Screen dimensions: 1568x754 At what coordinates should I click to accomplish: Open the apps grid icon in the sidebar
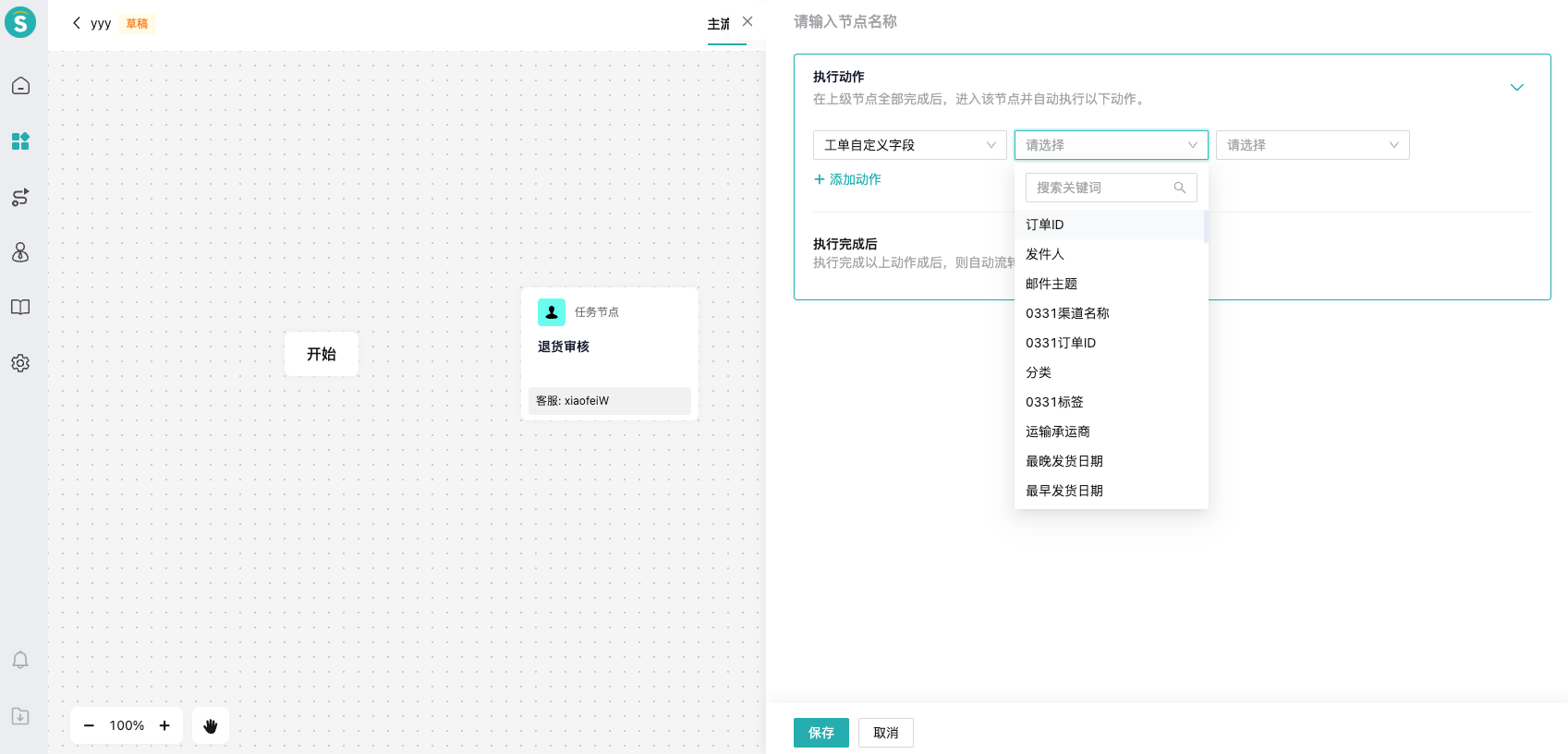[x=20, y=141]
